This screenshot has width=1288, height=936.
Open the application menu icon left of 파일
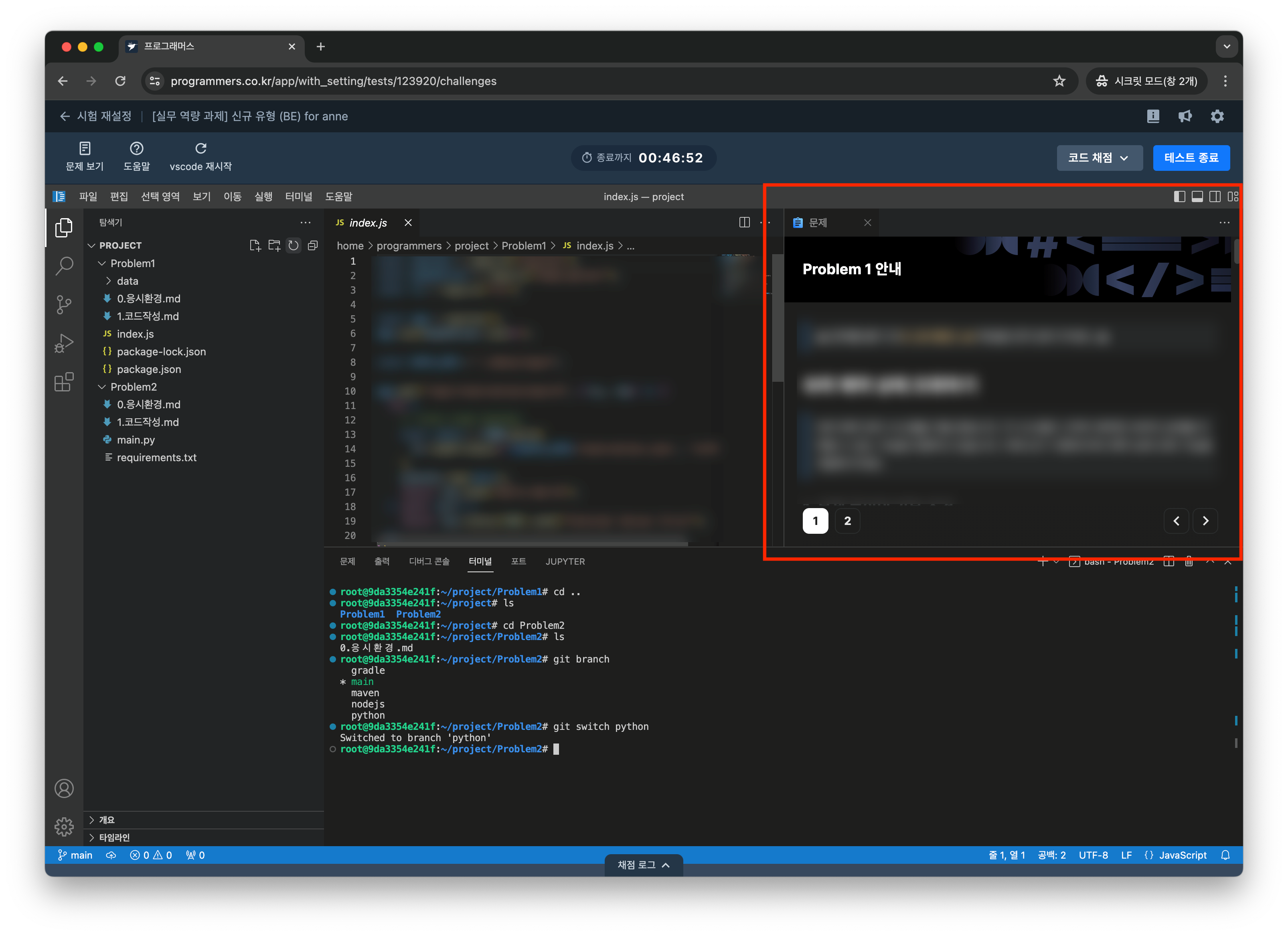(x=59, y=197)
